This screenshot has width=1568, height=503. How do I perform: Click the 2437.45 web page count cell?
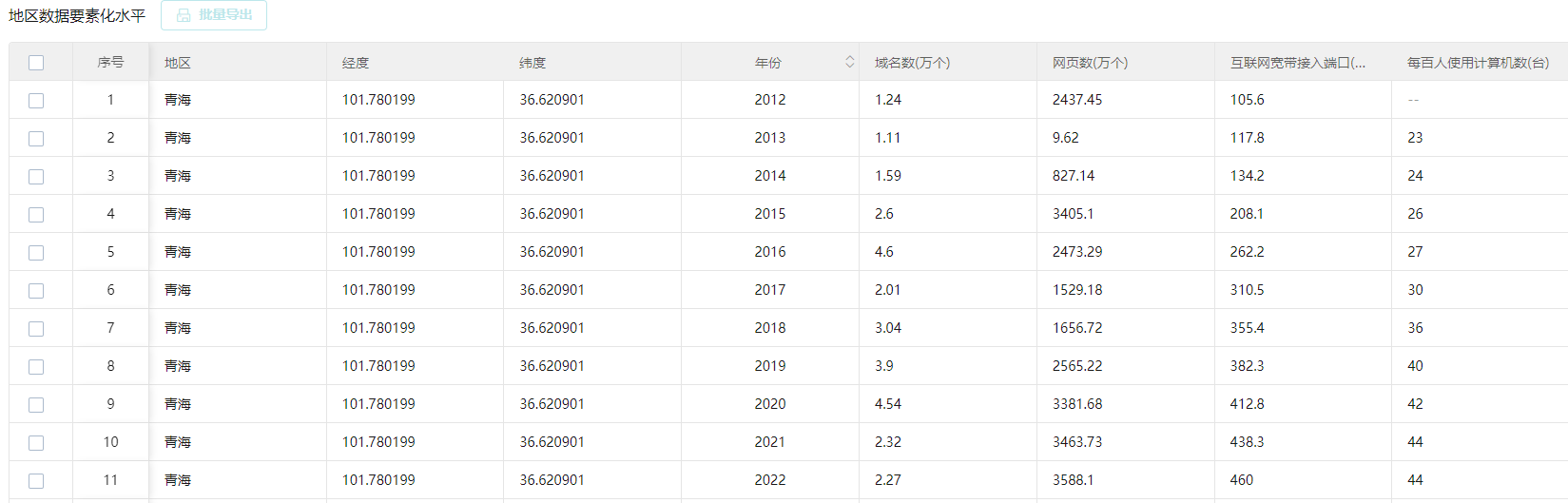[x=1077, y=100]
